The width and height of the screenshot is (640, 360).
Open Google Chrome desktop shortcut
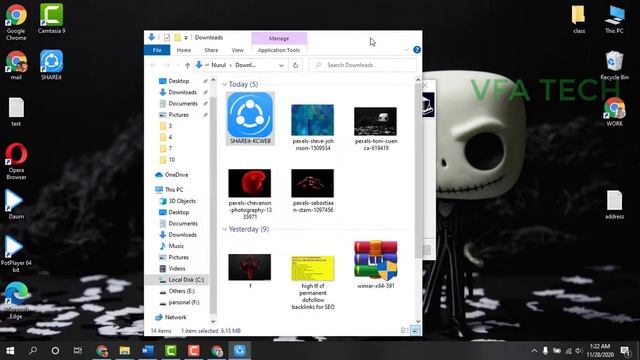click(16, 22)
